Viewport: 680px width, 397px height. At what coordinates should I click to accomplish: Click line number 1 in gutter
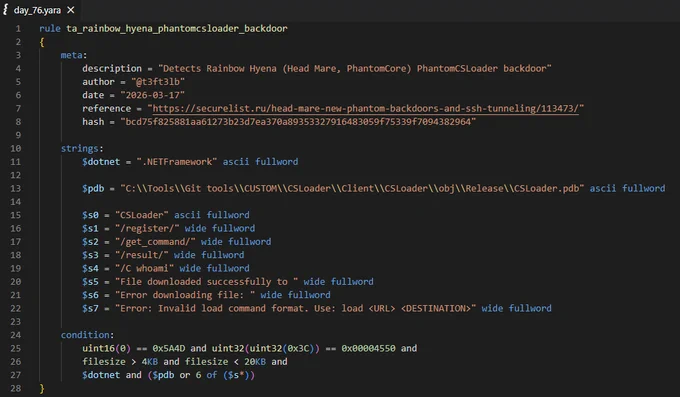(x=18, y=29)
